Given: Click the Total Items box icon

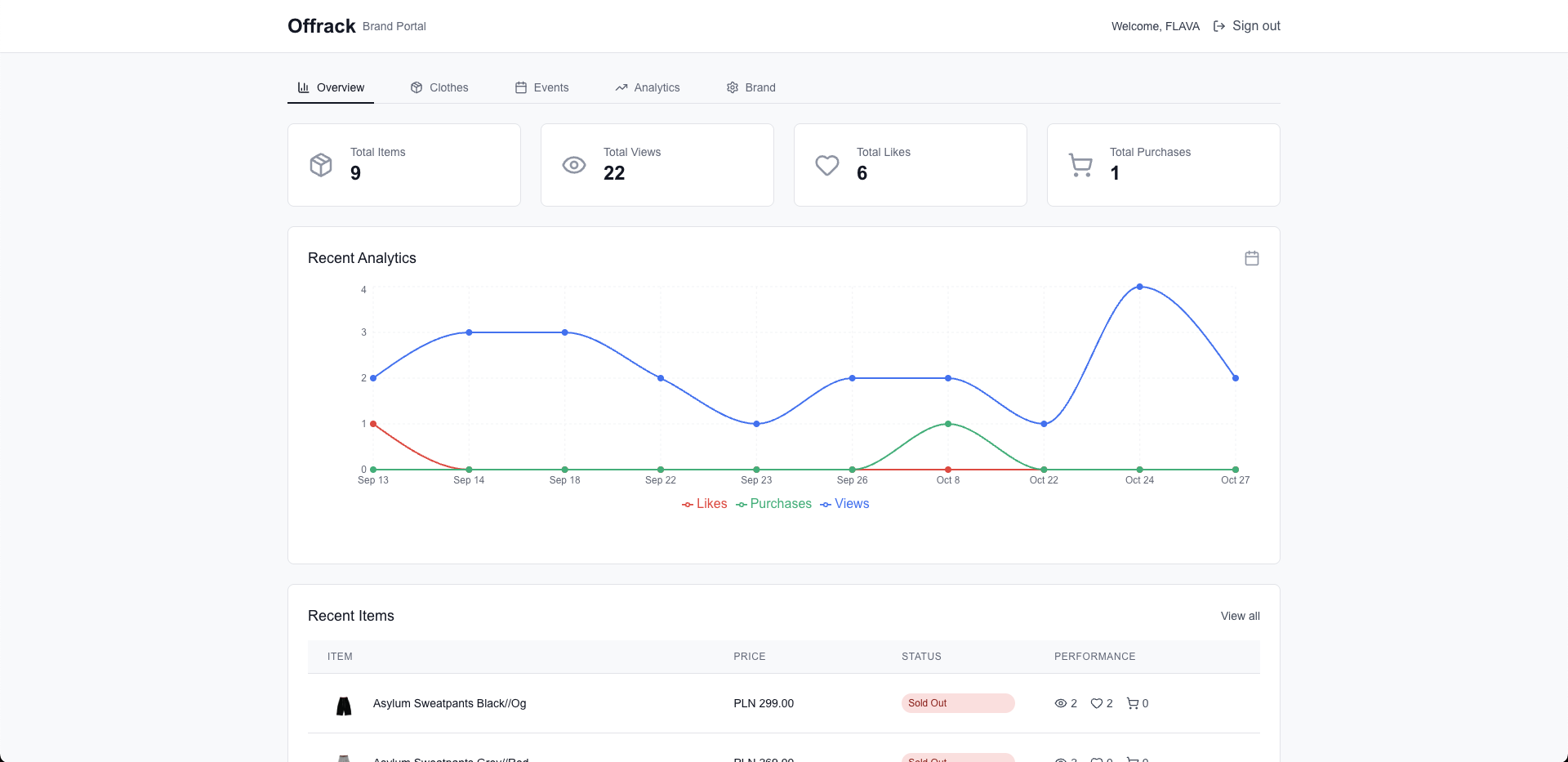Looking at the screenshot, I should (x=321, y=165).
